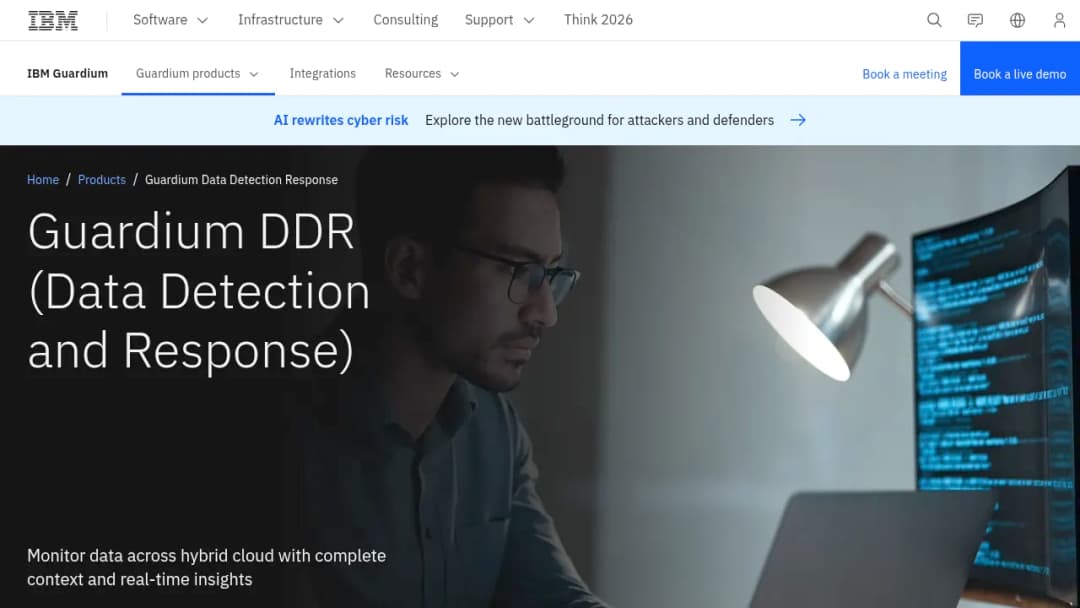Viewport: 1080px width, 608px height.
Task: Go to Home breadcrumb
Action: tap(43, 180)
